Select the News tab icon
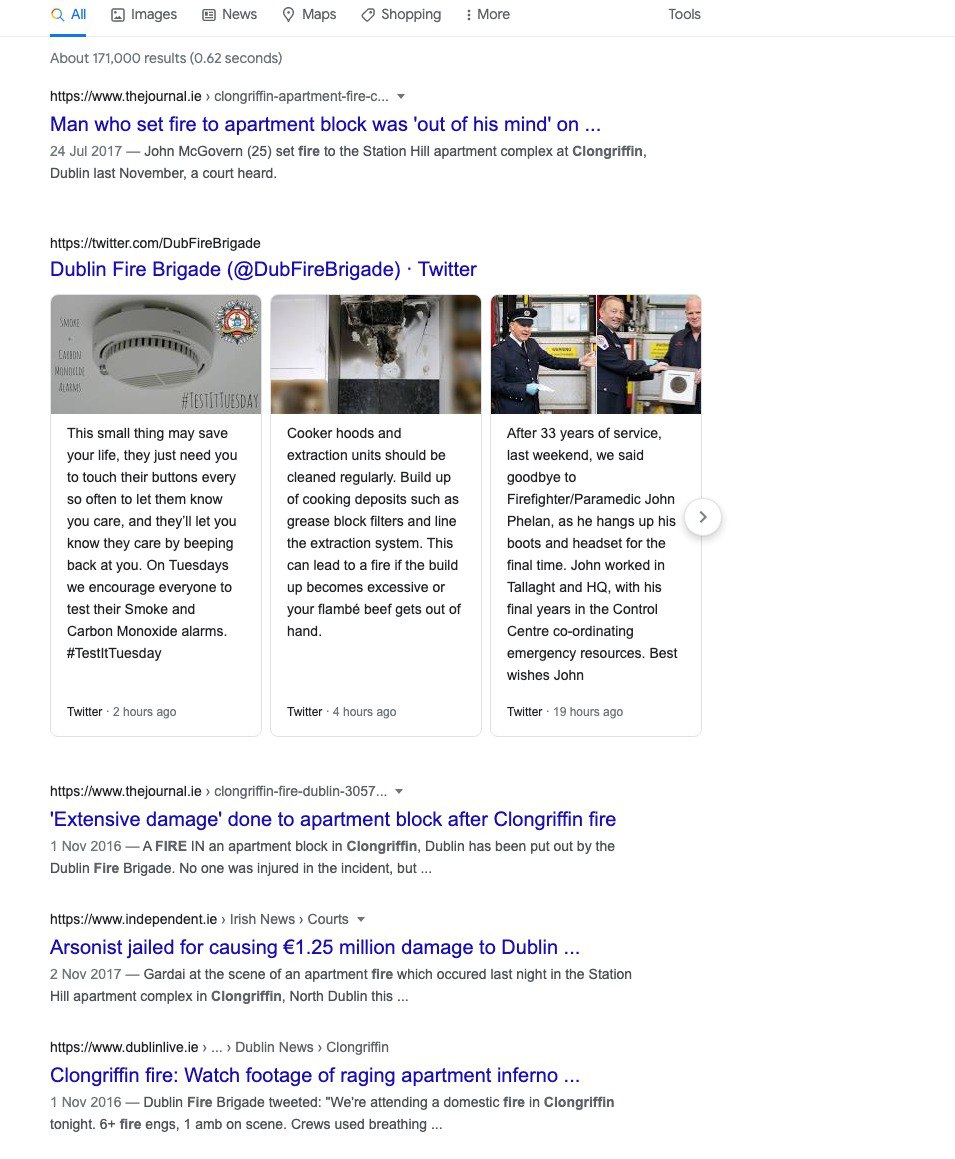955x1159 pixels. [x=209, y=15]
